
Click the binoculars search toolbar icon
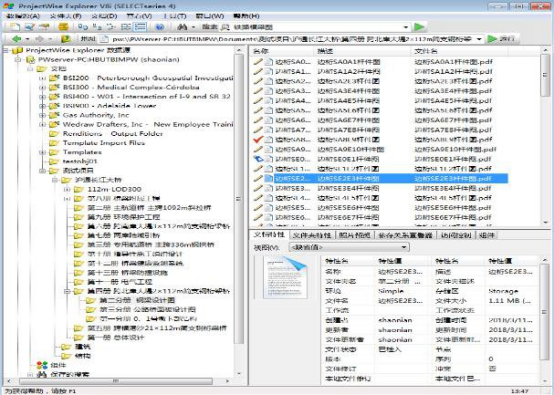[182, 27]
